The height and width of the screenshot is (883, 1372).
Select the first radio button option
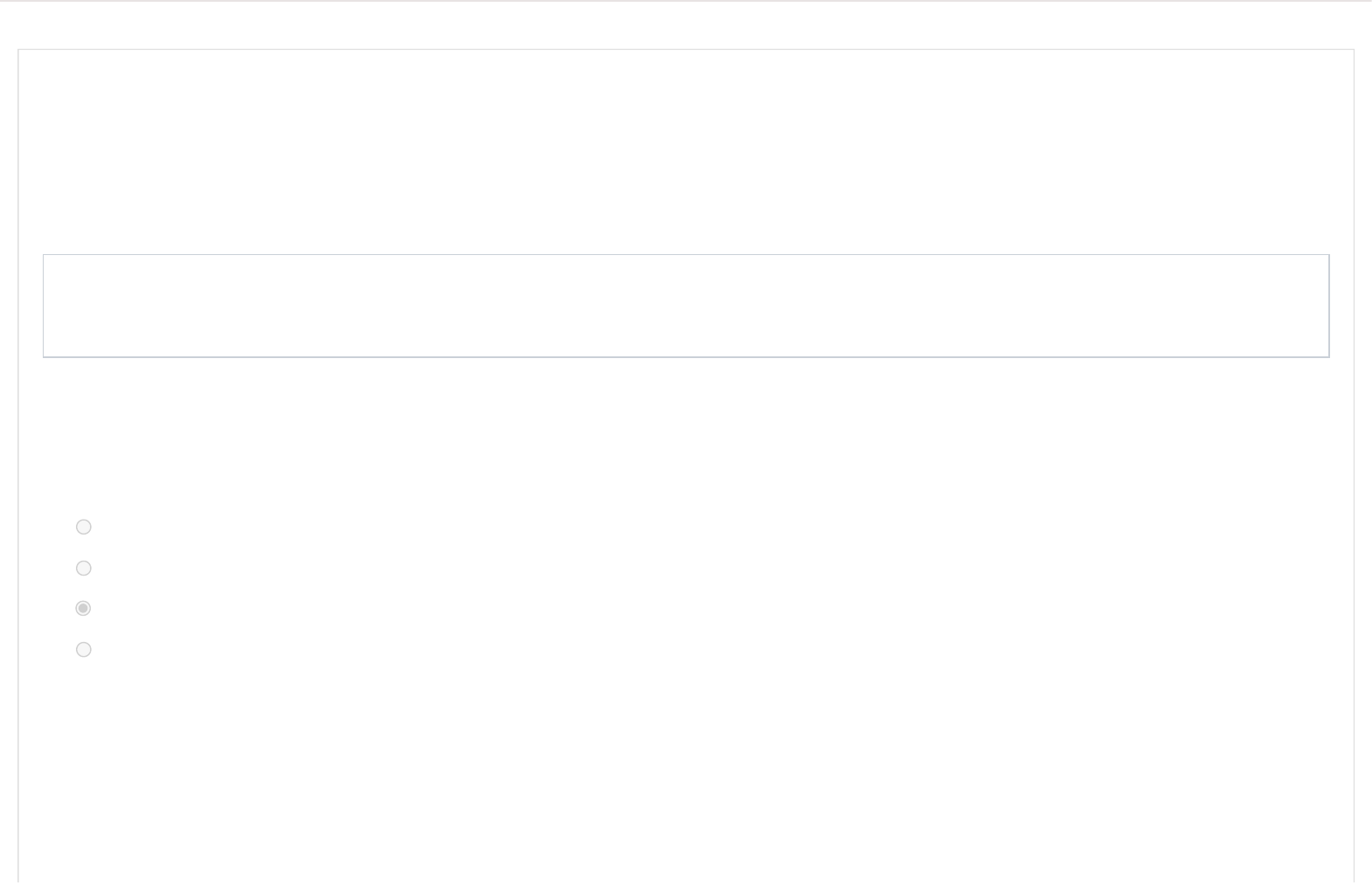(x=84, y=527)
